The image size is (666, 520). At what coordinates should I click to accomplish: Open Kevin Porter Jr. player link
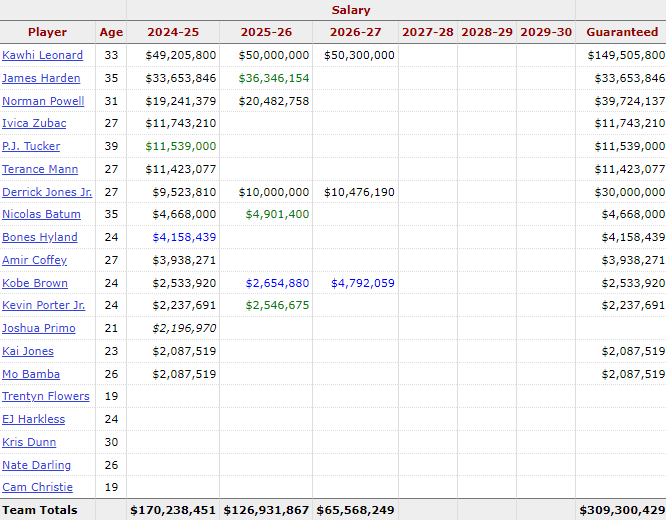click(x=44, y=305)
